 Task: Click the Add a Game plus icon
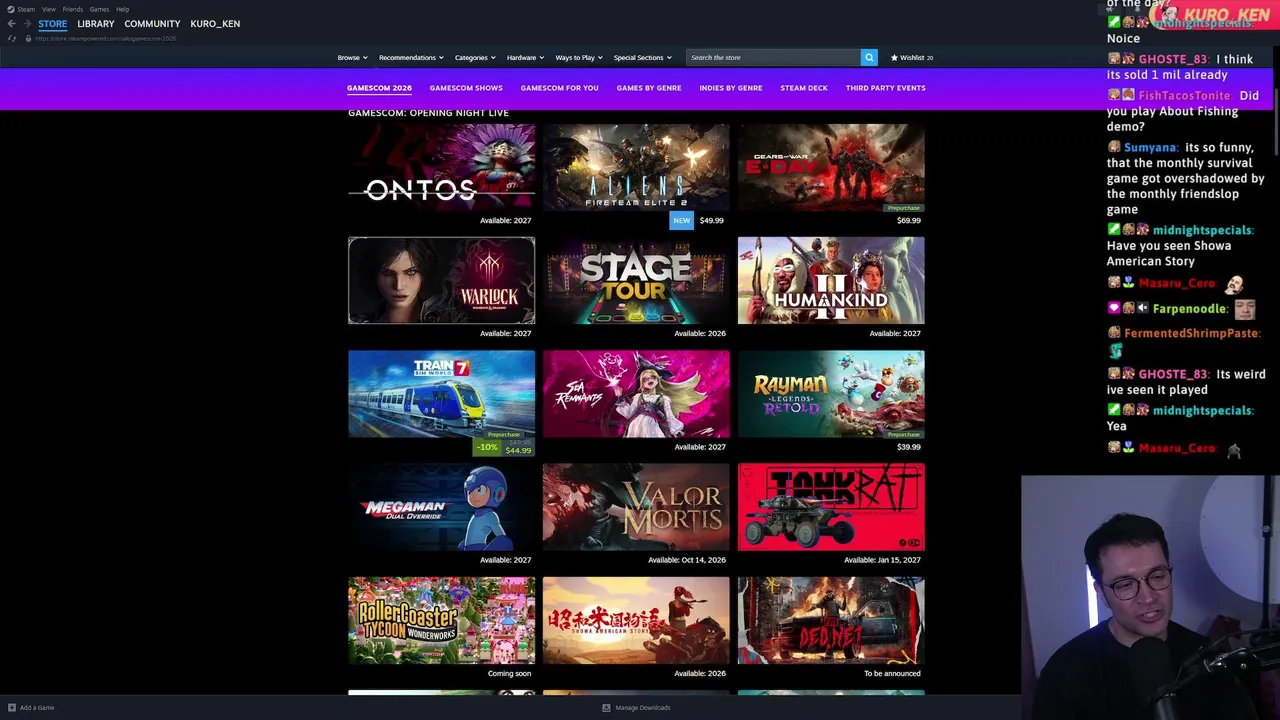tap(12, 707)
